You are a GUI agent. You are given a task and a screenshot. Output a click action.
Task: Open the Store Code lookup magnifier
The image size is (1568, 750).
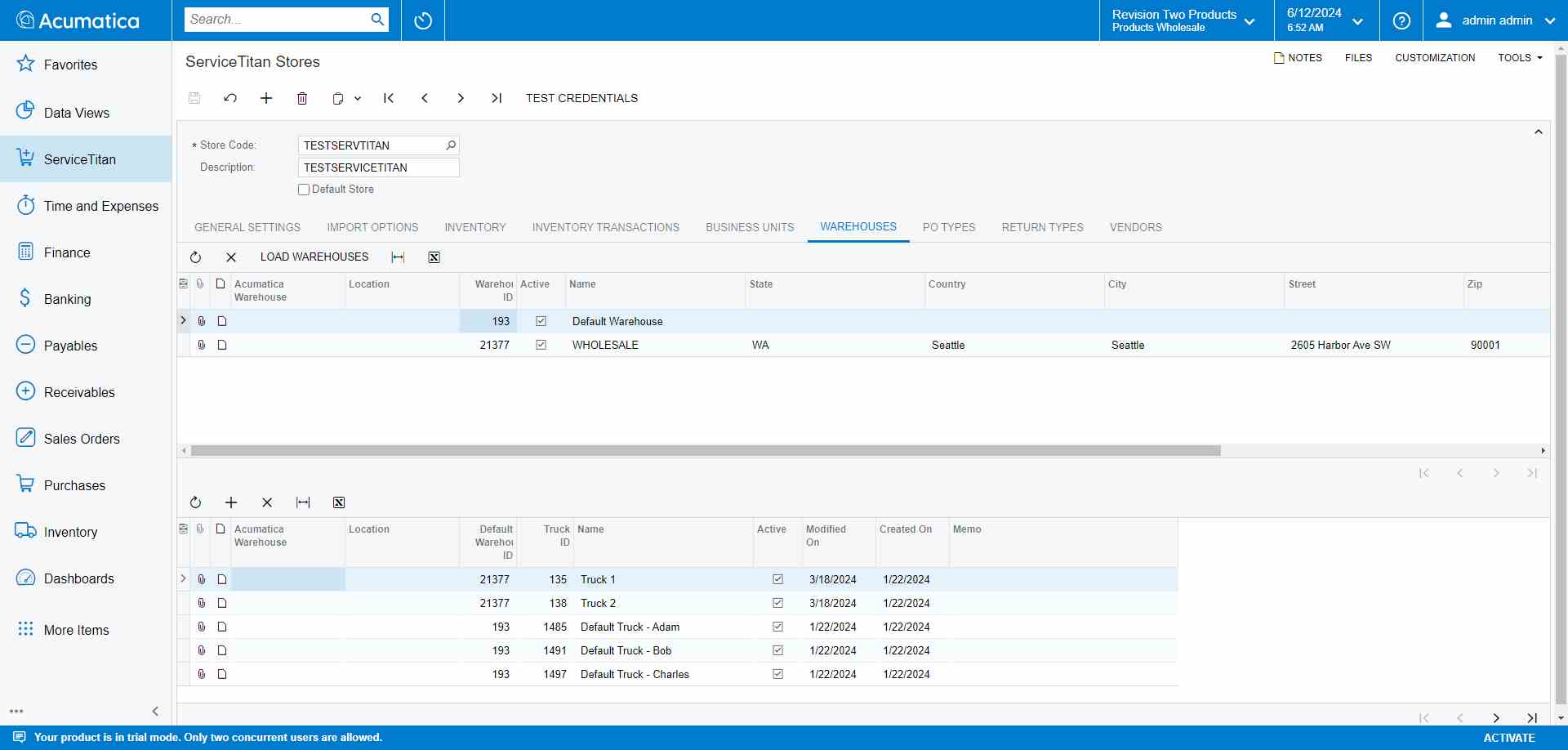click(x=451, y=145)
